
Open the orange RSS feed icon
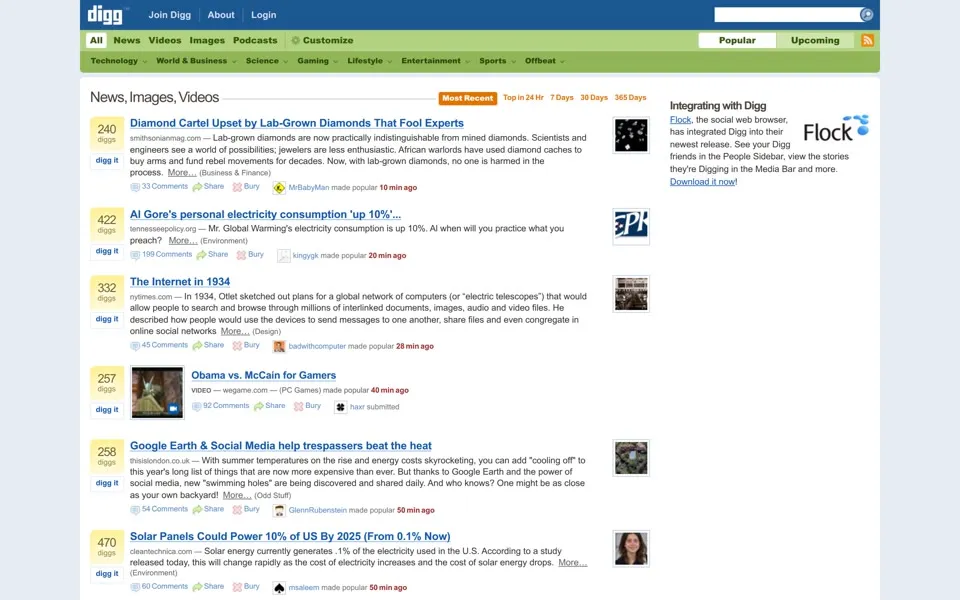pos(867,40)
